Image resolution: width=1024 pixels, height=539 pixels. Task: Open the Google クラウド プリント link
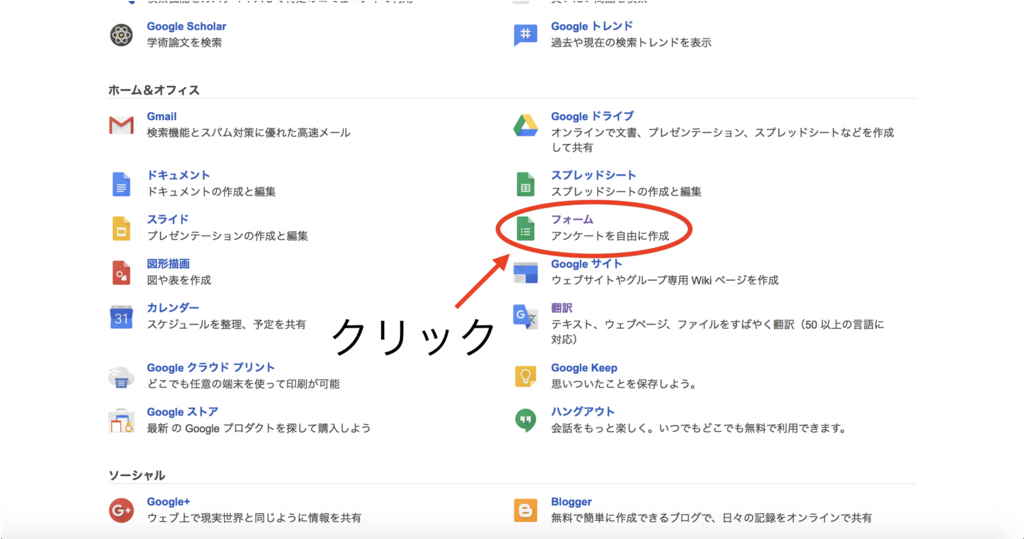click(210, 368)
